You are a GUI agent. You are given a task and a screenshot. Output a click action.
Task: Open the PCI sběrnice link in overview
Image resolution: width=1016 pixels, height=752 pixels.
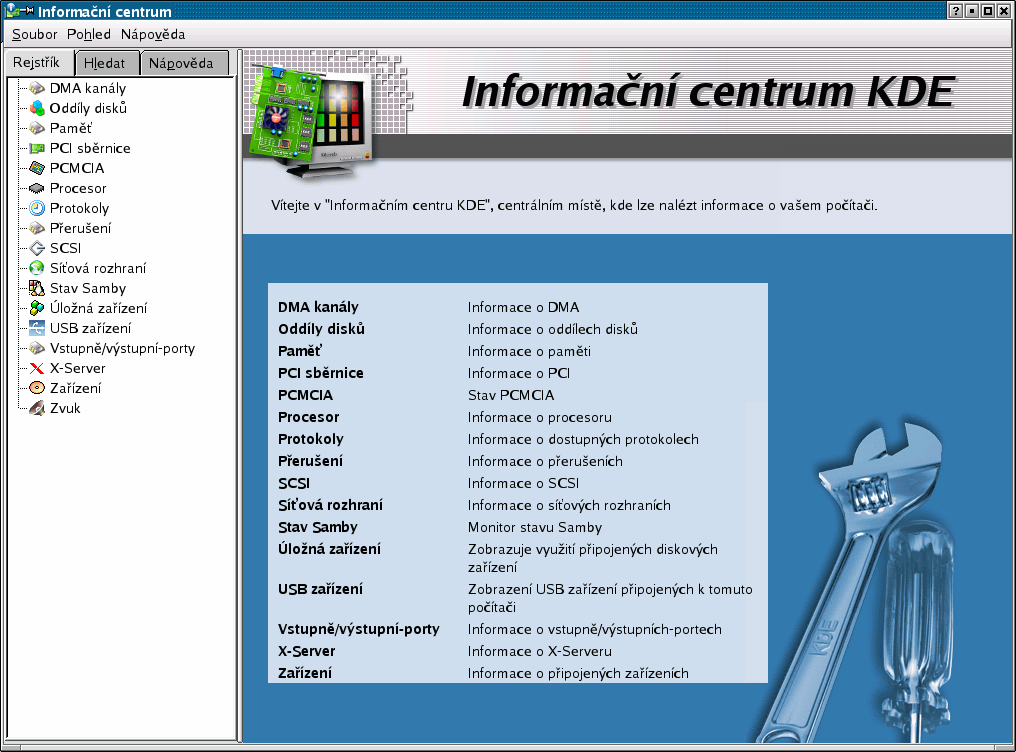pos(321,373)
